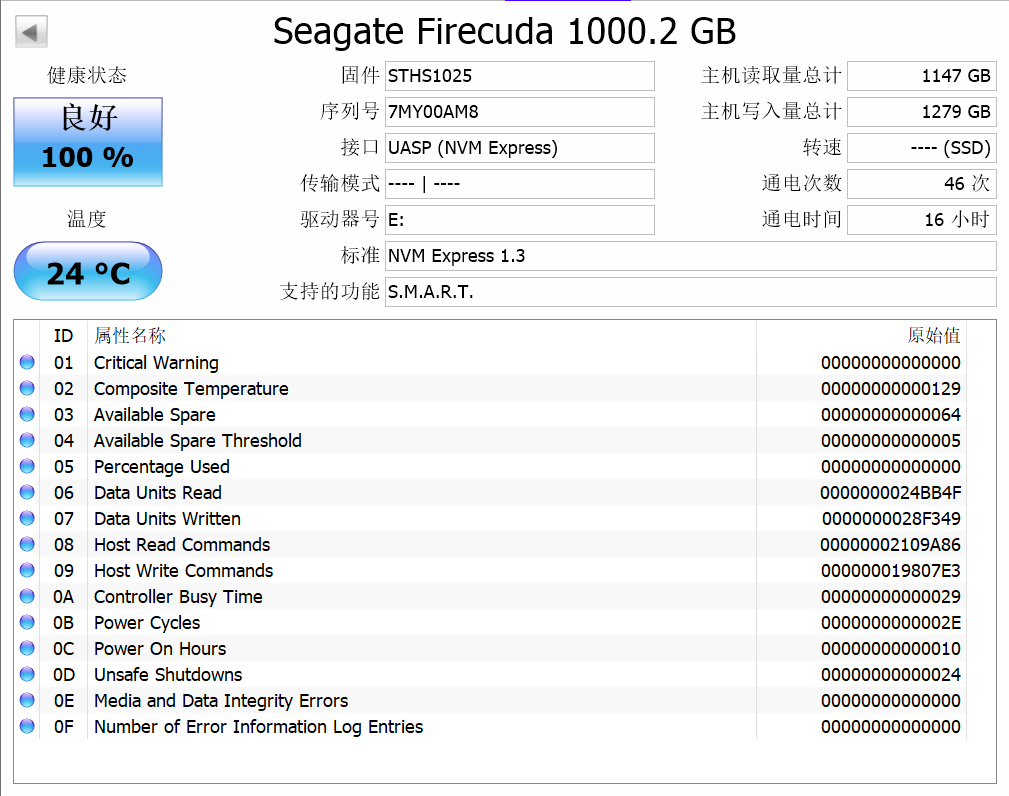Click the total host reads 1147 GB value

click(921, 76)
